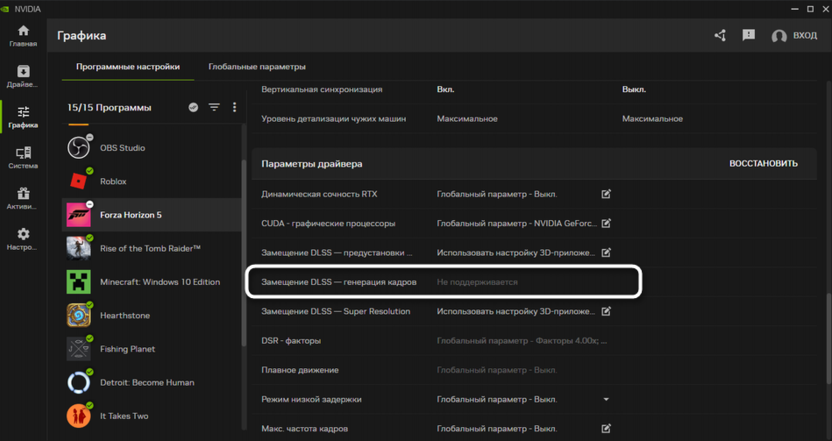
Task: Click the feedback notification icon
Action: click(748, 35)
